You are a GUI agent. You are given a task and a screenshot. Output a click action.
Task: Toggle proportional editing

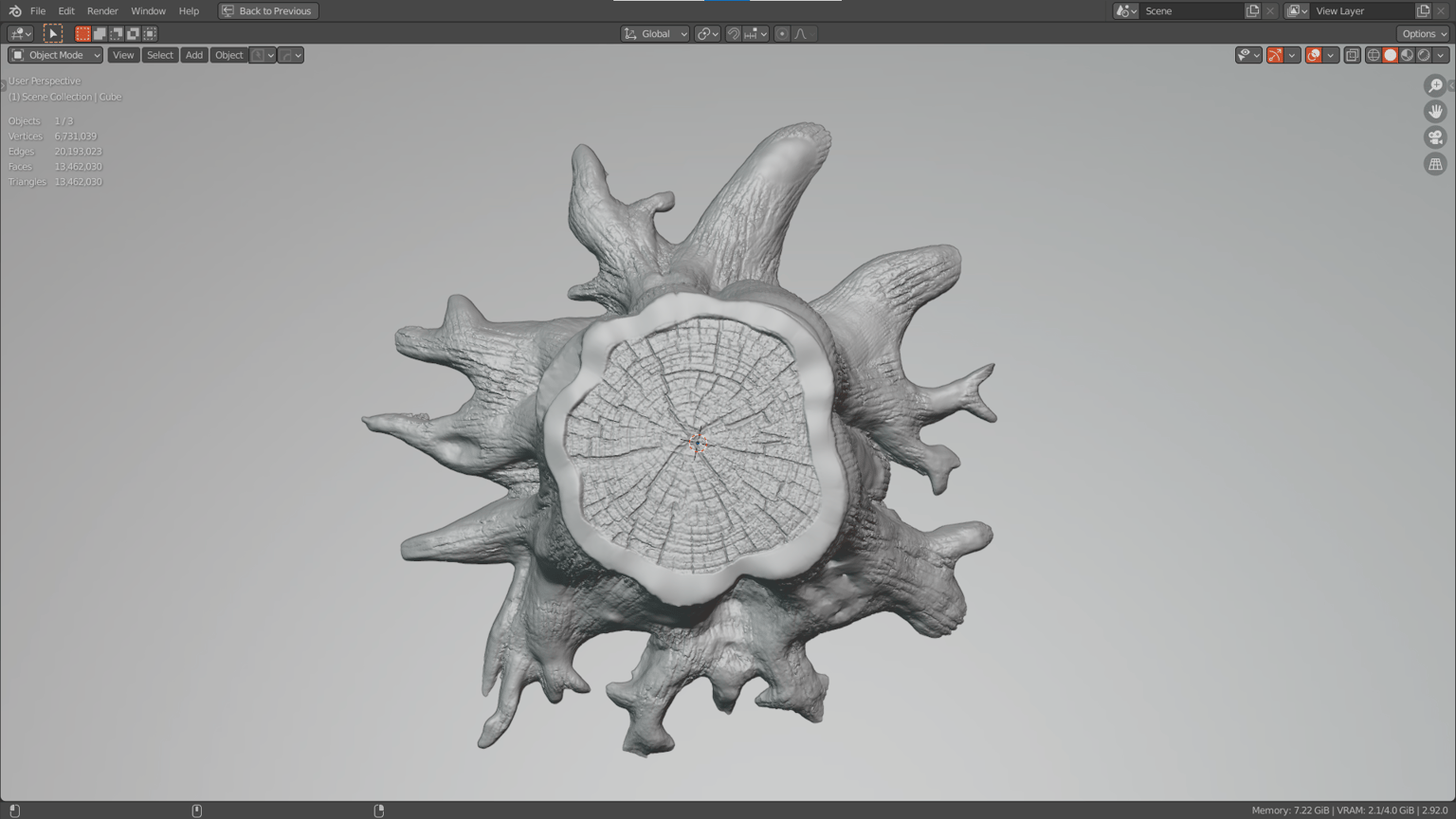coord(782,33)
